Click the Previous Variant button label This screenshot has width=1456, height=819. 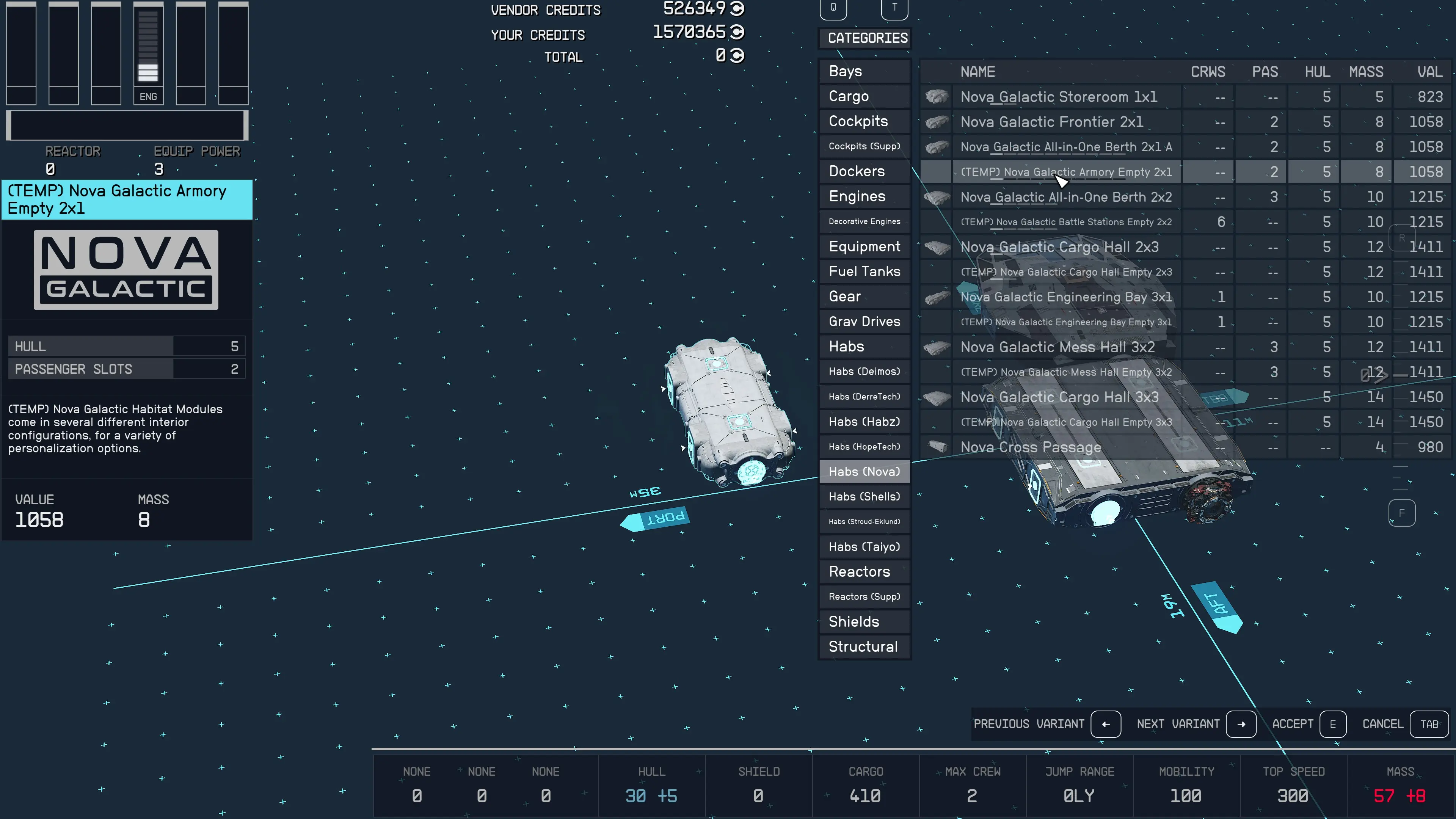tap(1029, 724)
